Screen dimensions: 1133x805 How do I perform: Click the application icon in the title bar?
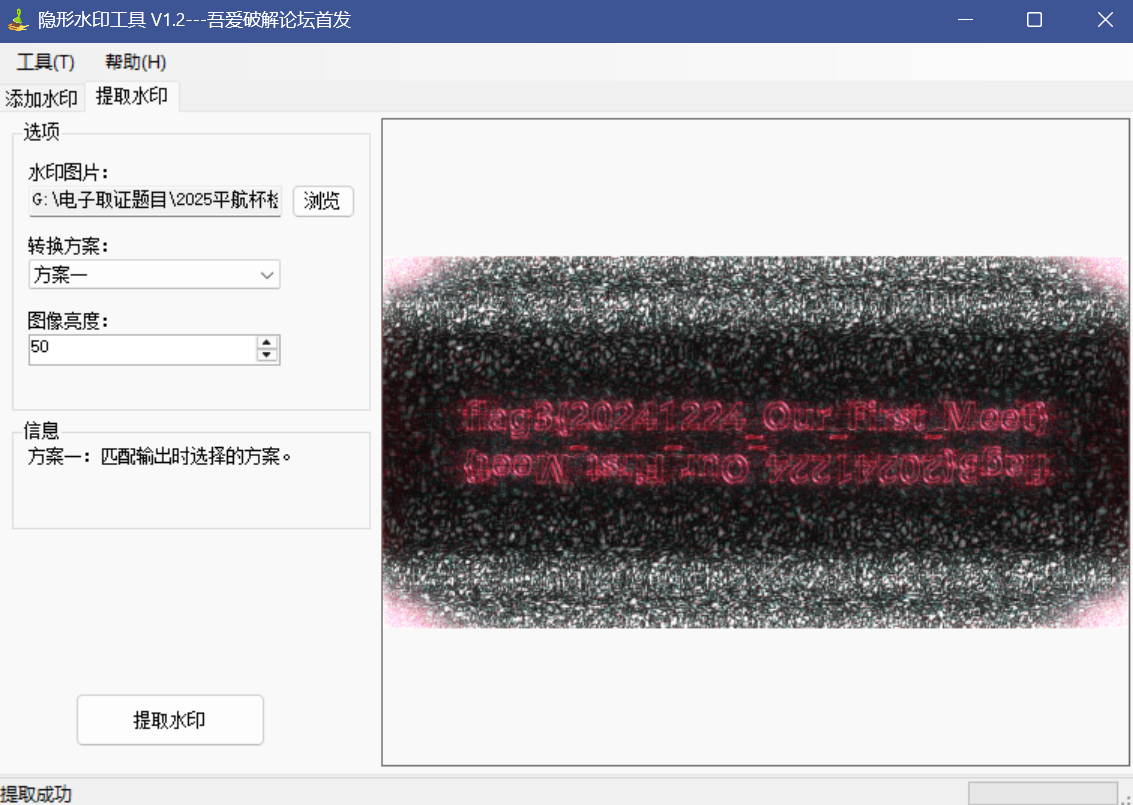pos(18,20)
